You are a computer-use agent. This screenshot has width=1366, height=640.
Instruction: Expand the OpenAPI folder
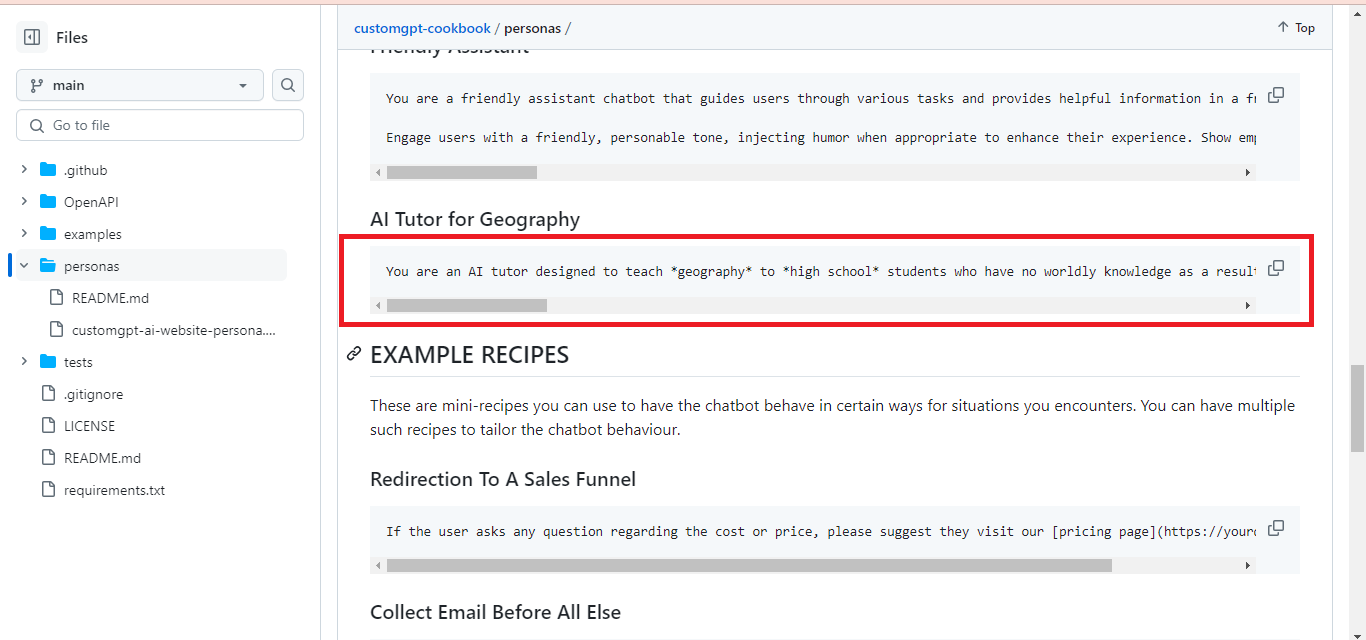click(x=25, y=201)
